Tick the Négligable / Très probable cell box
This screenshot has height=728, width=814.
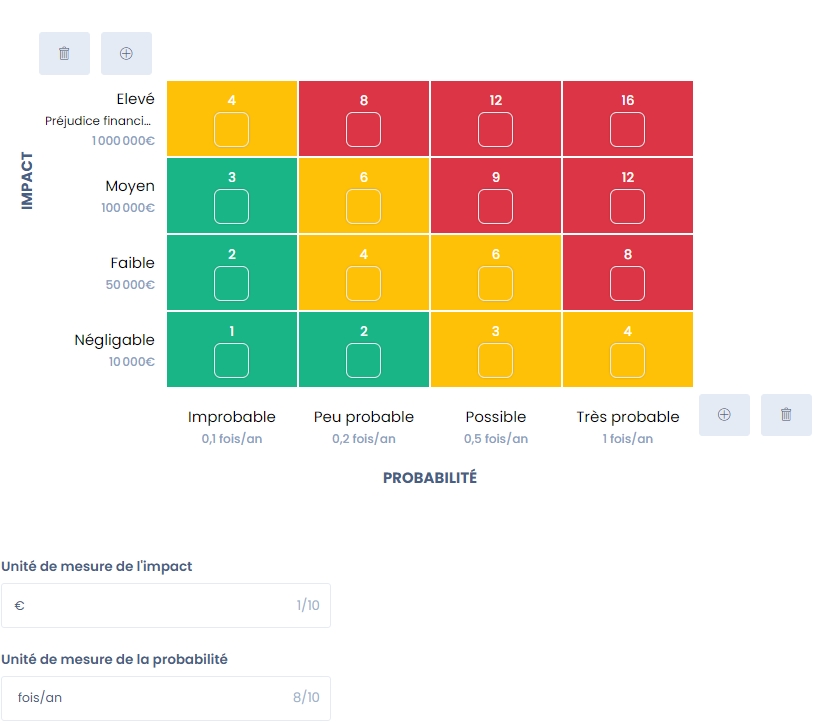pyautogui.click(x=627, y=360)
